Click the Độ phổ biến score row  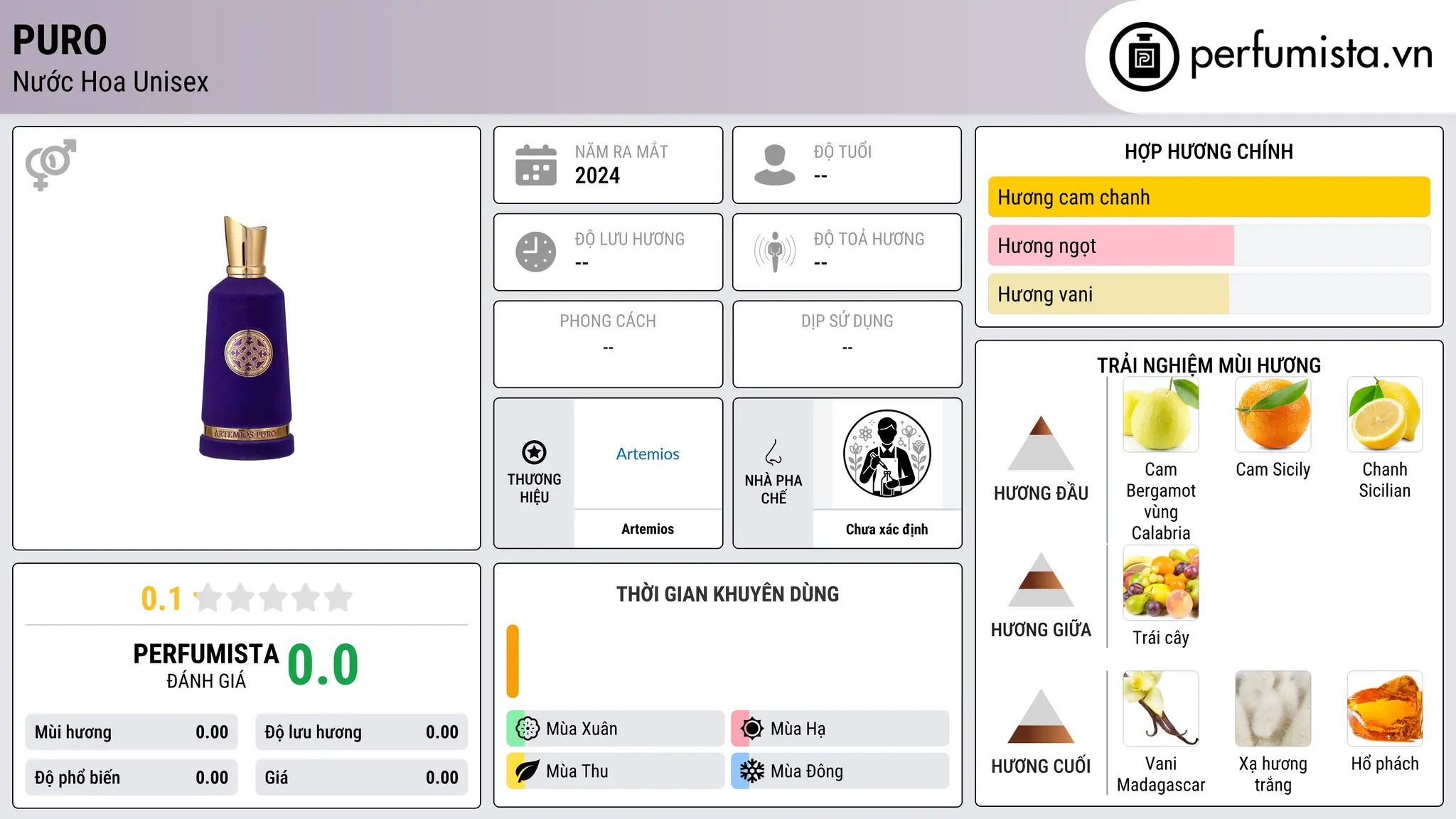(132, 778)
